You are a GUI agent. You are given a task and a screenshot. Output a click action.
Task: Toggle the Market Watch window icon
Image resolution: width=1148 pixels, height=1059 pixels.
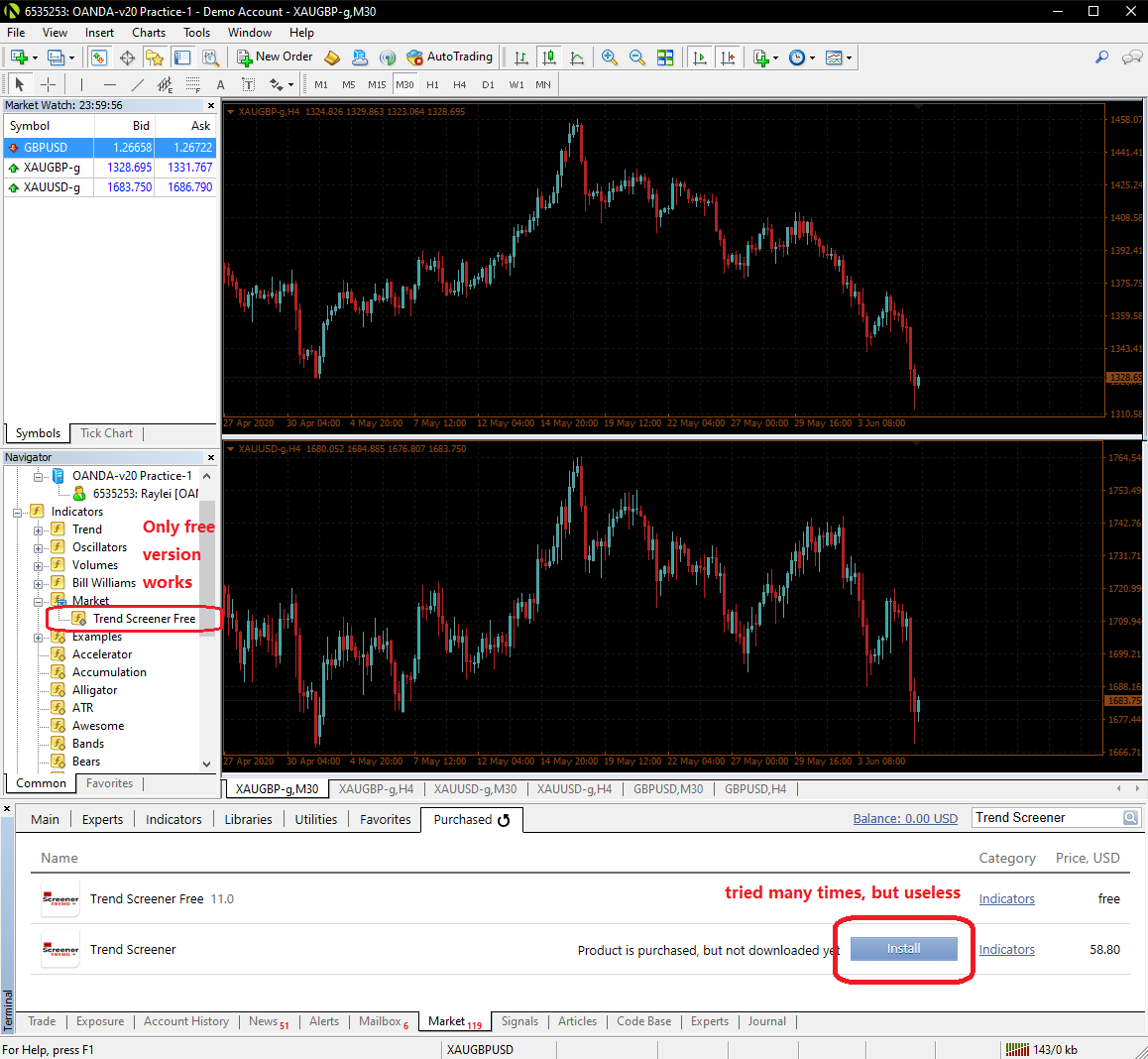(x=99, y=58)
